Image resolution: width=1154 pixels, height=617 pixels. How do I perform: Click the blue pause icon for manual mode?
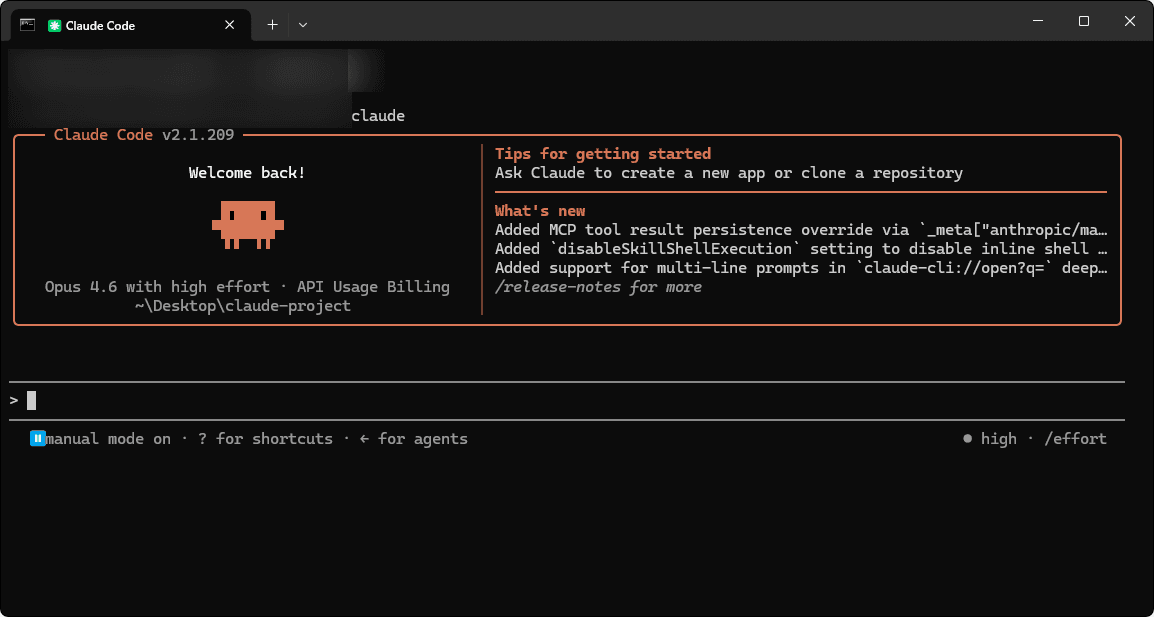[38, 439]
